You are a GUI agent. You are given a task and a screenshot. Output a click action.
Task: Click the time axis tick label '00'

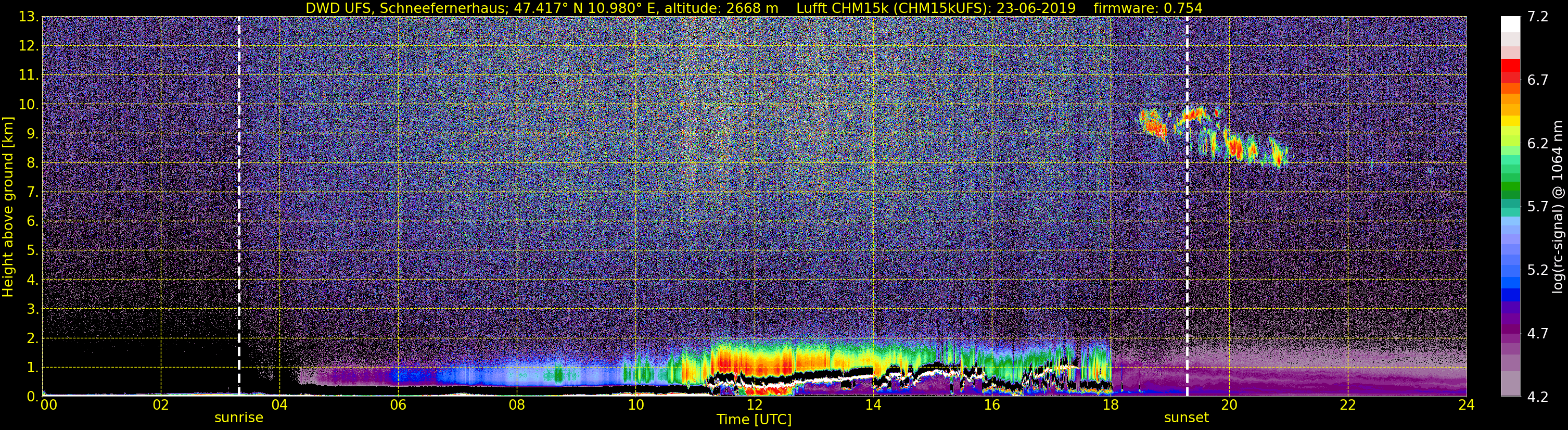tap(49, 406)
